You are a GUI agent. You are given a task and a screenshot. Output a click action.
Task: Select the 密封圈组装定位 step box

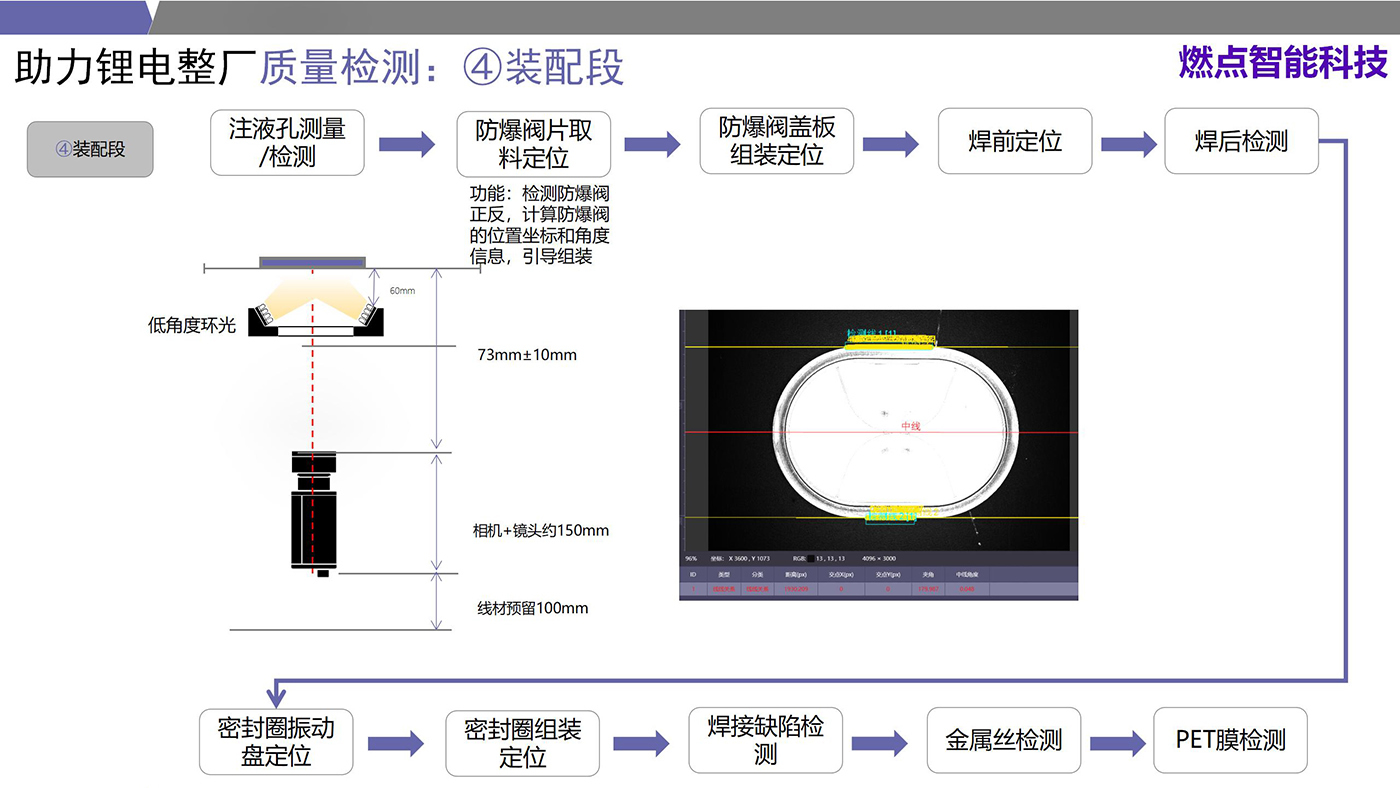click(x=522, y=743)
